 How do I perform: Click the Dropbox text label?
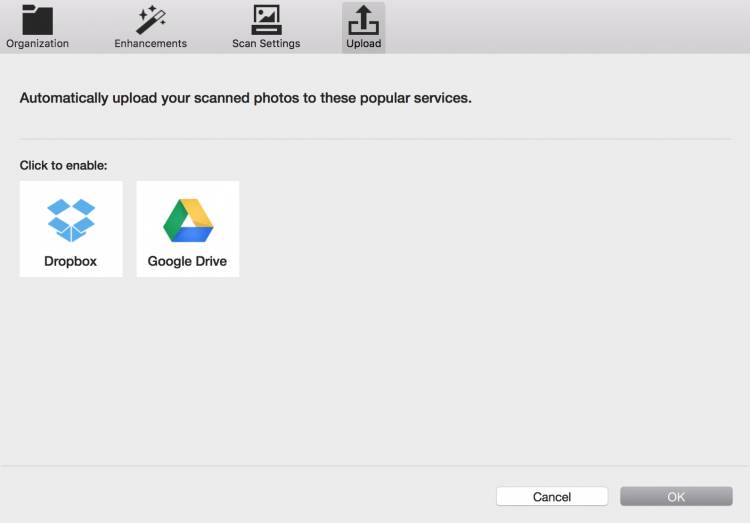[x=70, y=261]
